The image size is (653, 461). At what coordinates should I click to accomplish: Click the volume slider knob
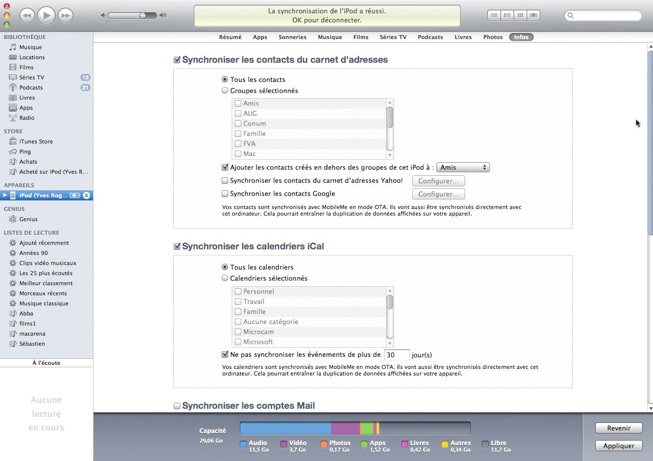(142, 15)
